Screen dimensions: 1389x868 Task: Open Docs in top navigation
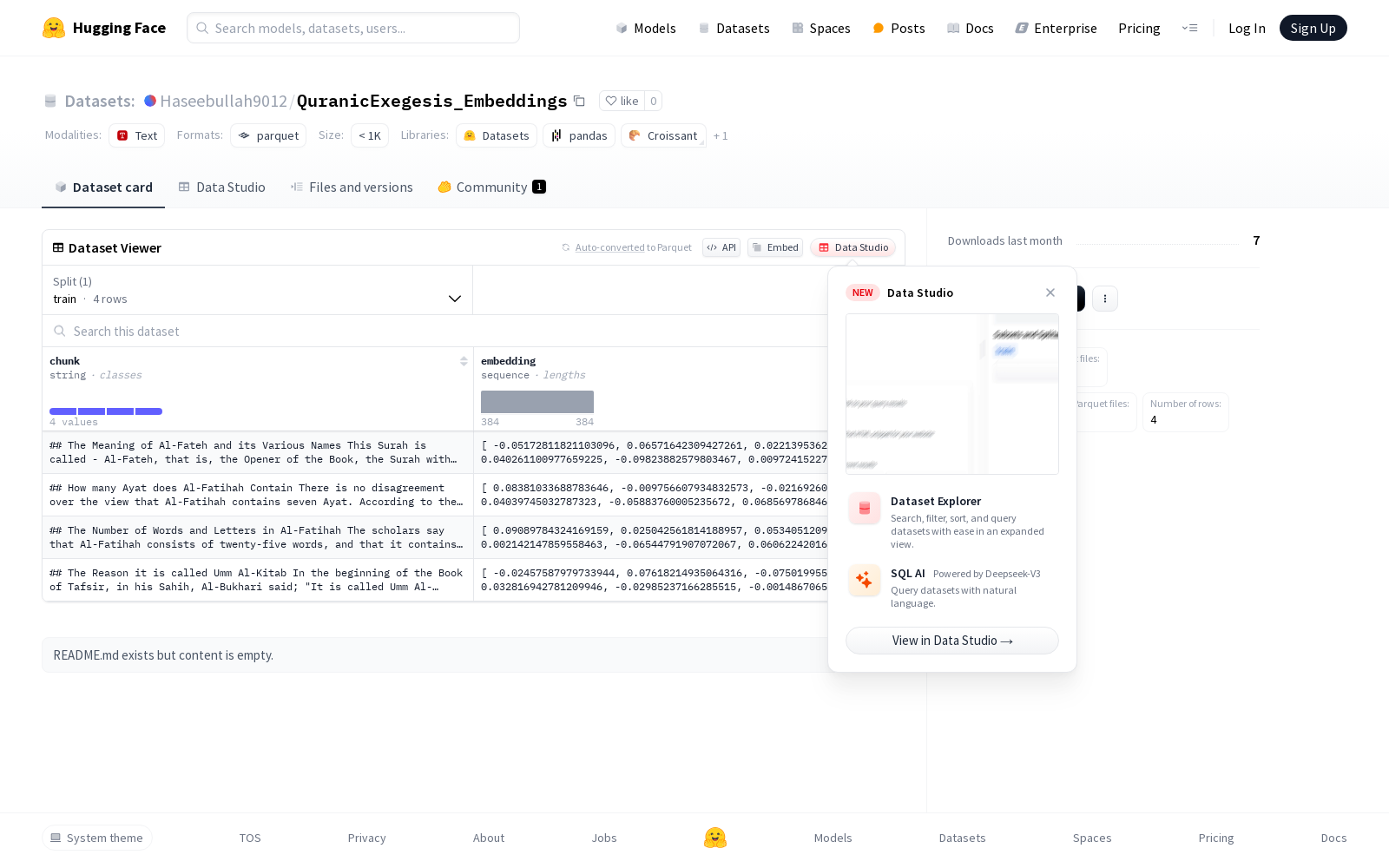pos(971,28)
